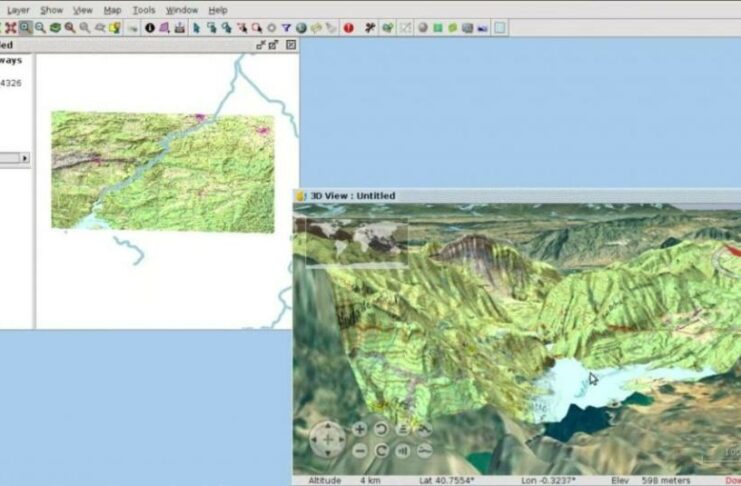The width and height of the screenshot is (741, 486).
Task: Maximize the 2D map view window
Action: 274,44
